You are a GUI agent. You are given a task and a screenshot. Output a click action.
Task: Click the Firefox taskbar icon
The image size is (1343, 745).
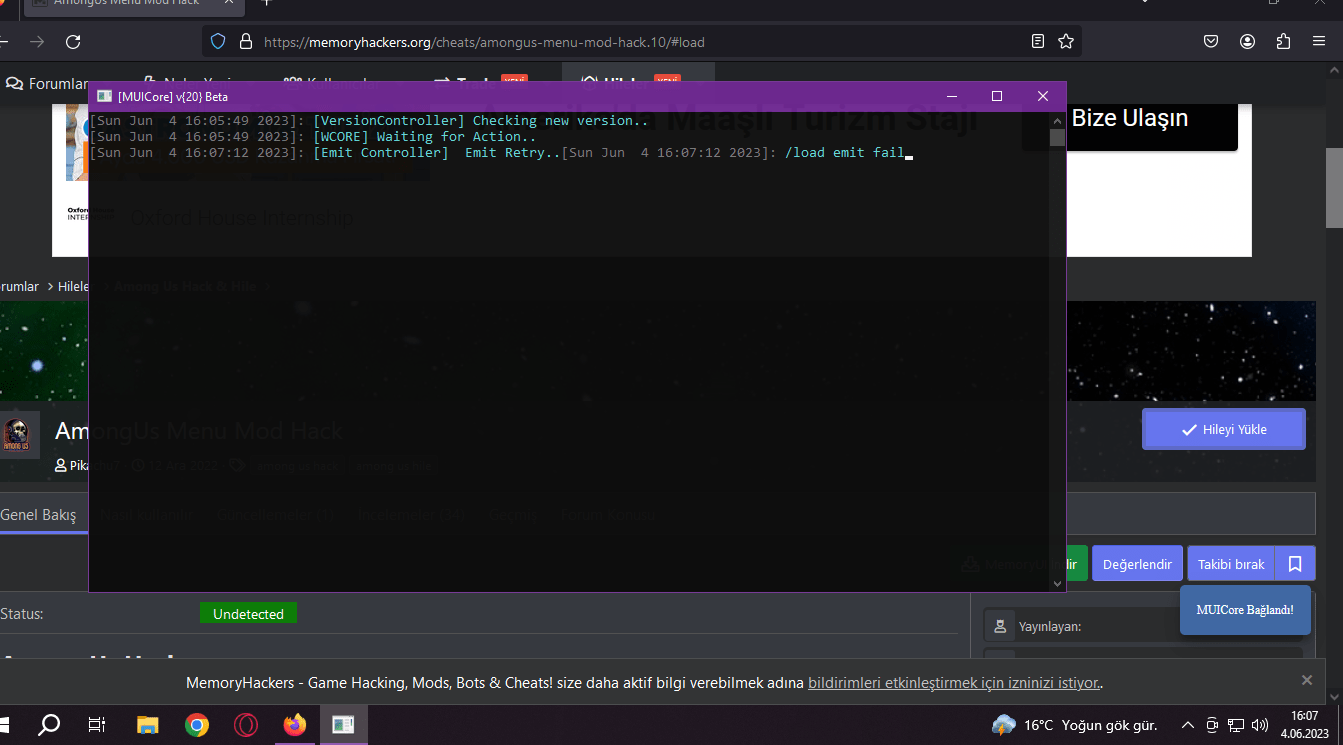295,725
